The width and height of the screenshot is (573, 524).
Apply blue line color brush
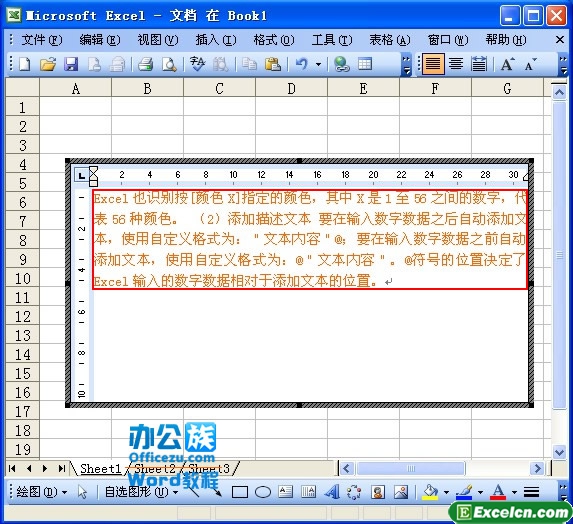point(464,492)
